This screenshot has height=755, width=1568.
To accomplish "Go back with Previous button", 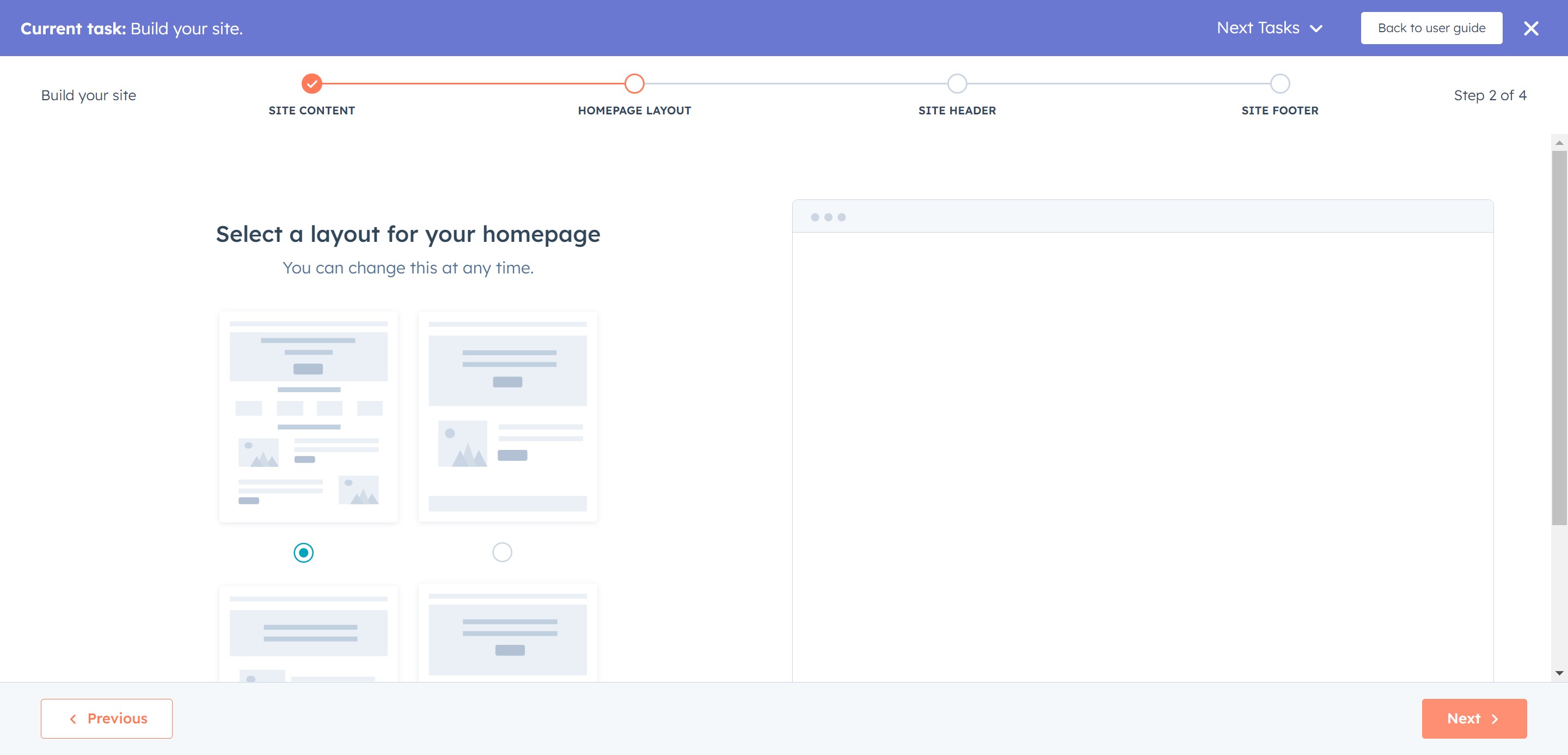I will pyautogui.click(x=107, y=719).
